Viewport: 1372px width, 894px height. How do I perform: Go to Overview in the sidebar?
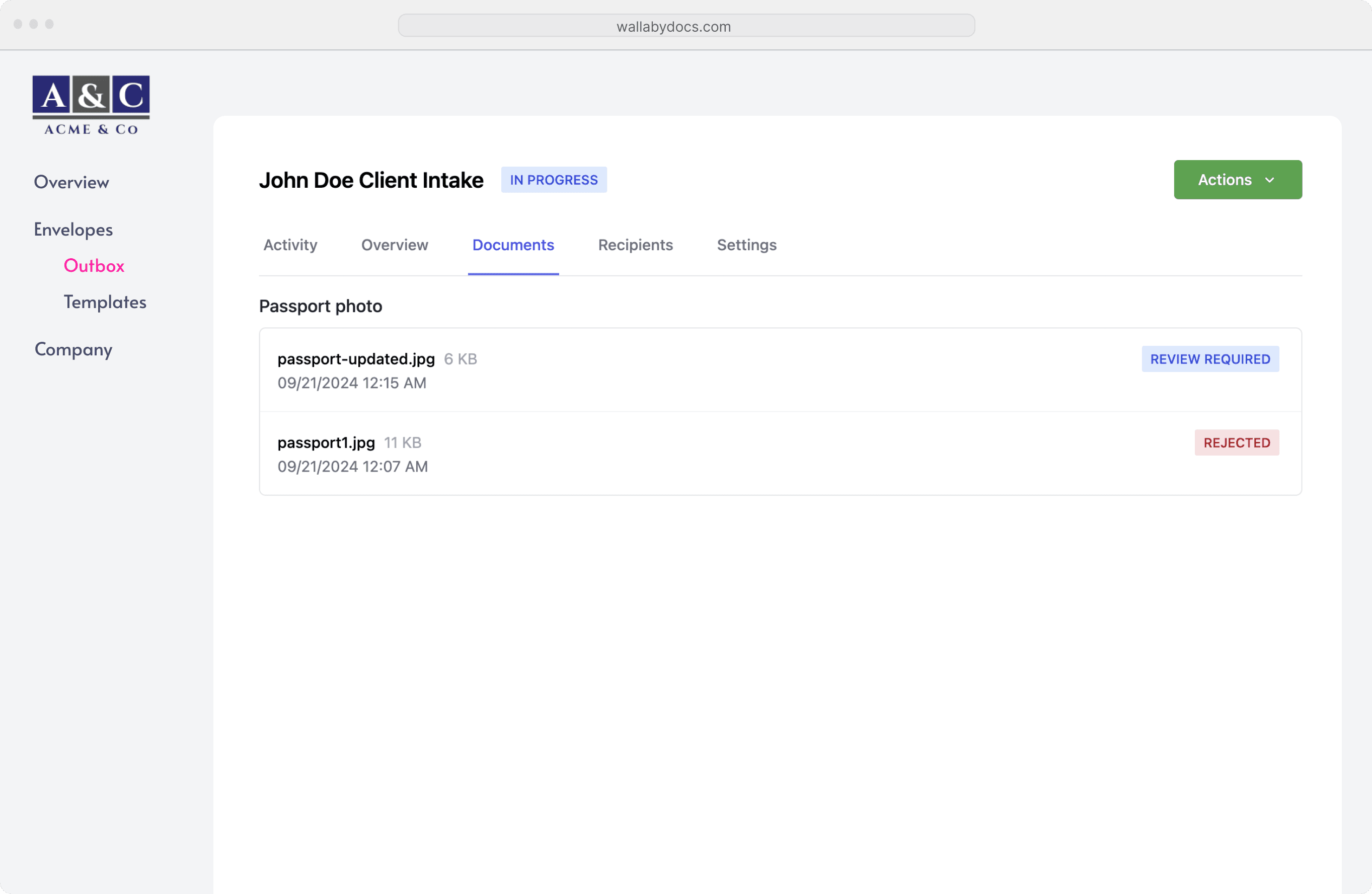[71, 182]
